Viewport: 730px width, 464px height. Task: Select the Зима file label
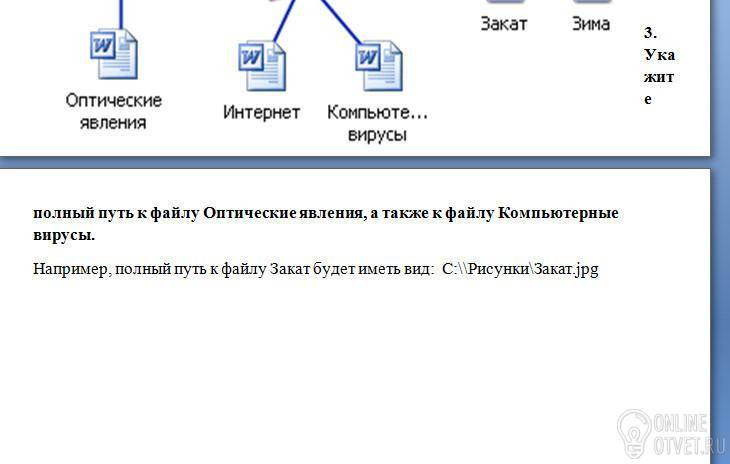(591, 23)
